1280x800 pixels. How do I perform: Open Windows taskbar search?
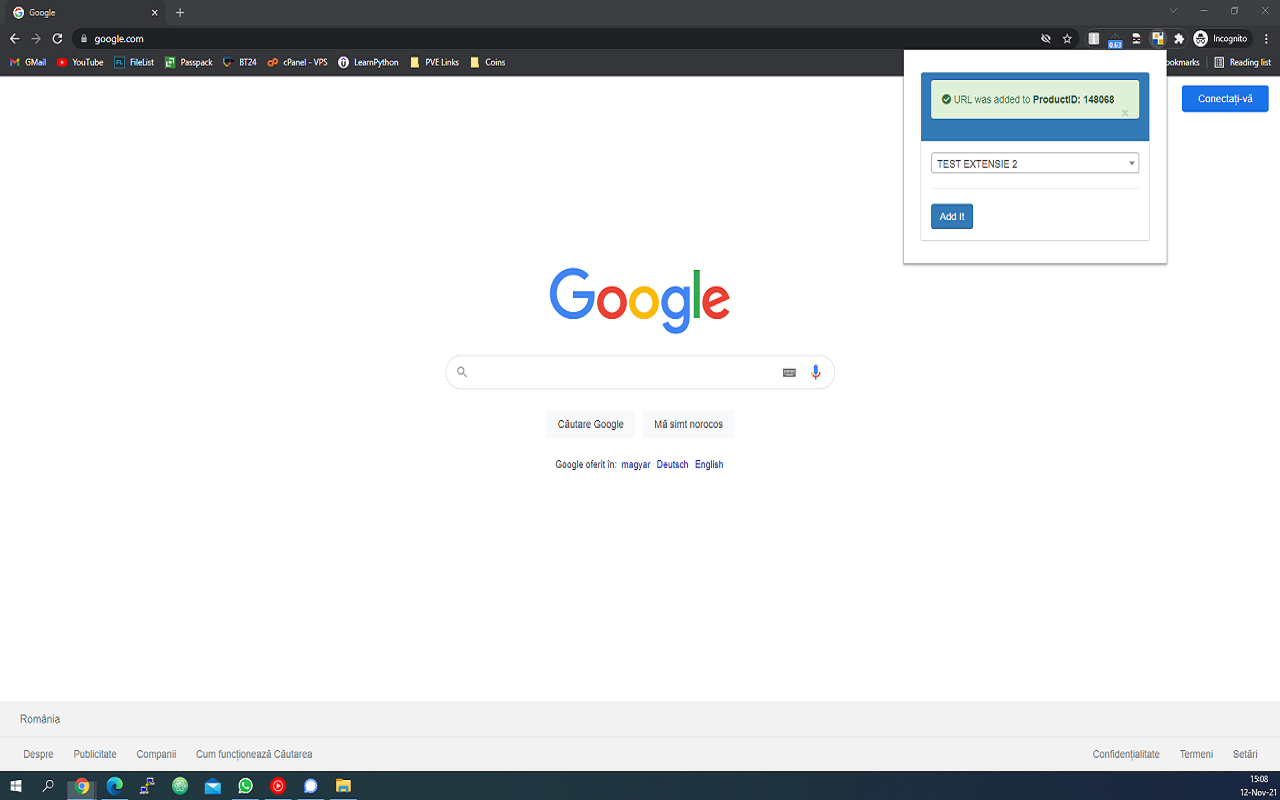48,786
